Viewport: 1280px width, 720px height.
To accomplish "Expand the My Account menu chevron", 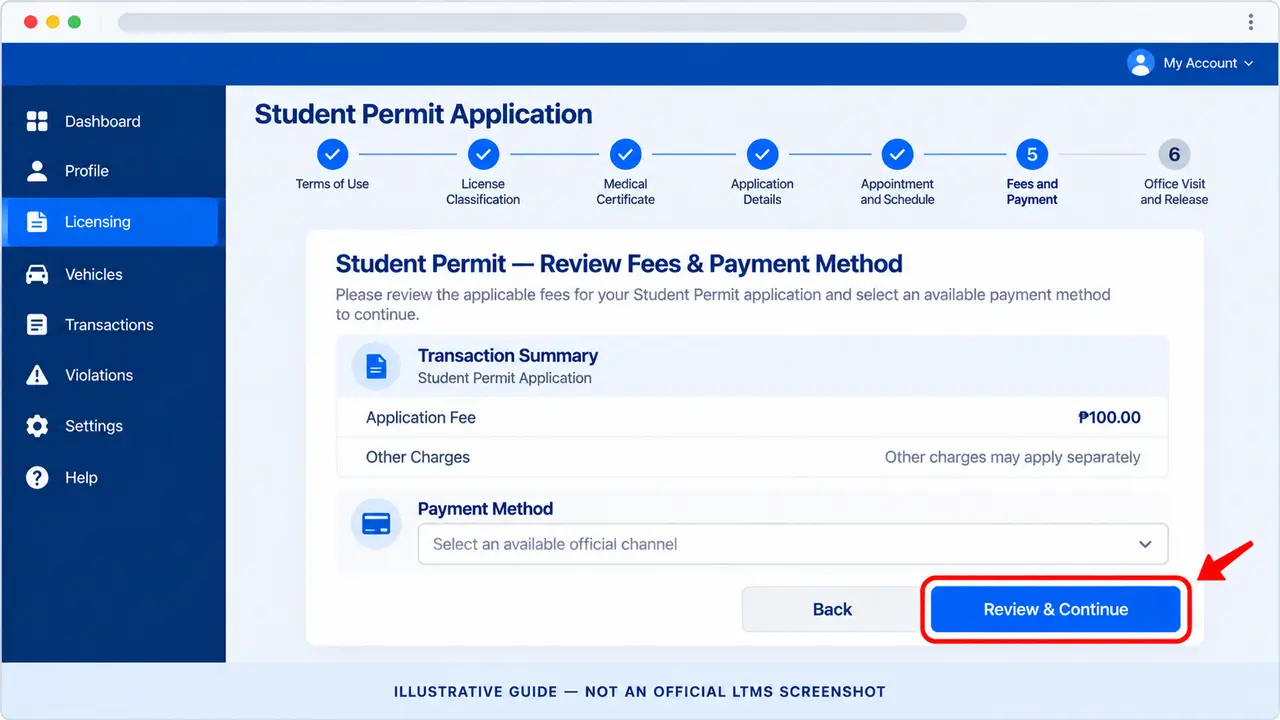I will (x=1248, y=63).
